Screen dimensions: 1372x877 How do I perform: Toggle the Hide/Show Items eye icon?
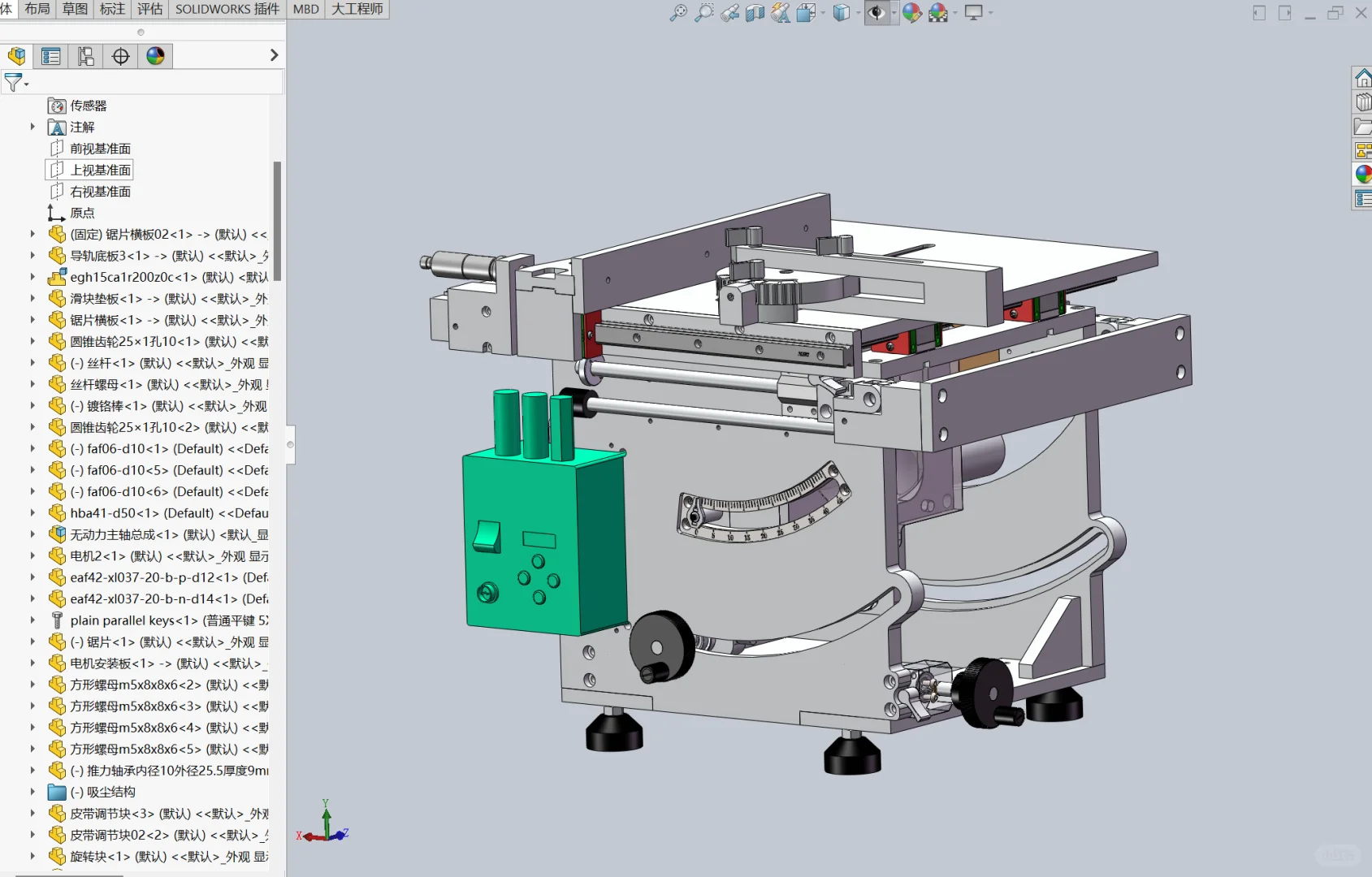[876, 13]
